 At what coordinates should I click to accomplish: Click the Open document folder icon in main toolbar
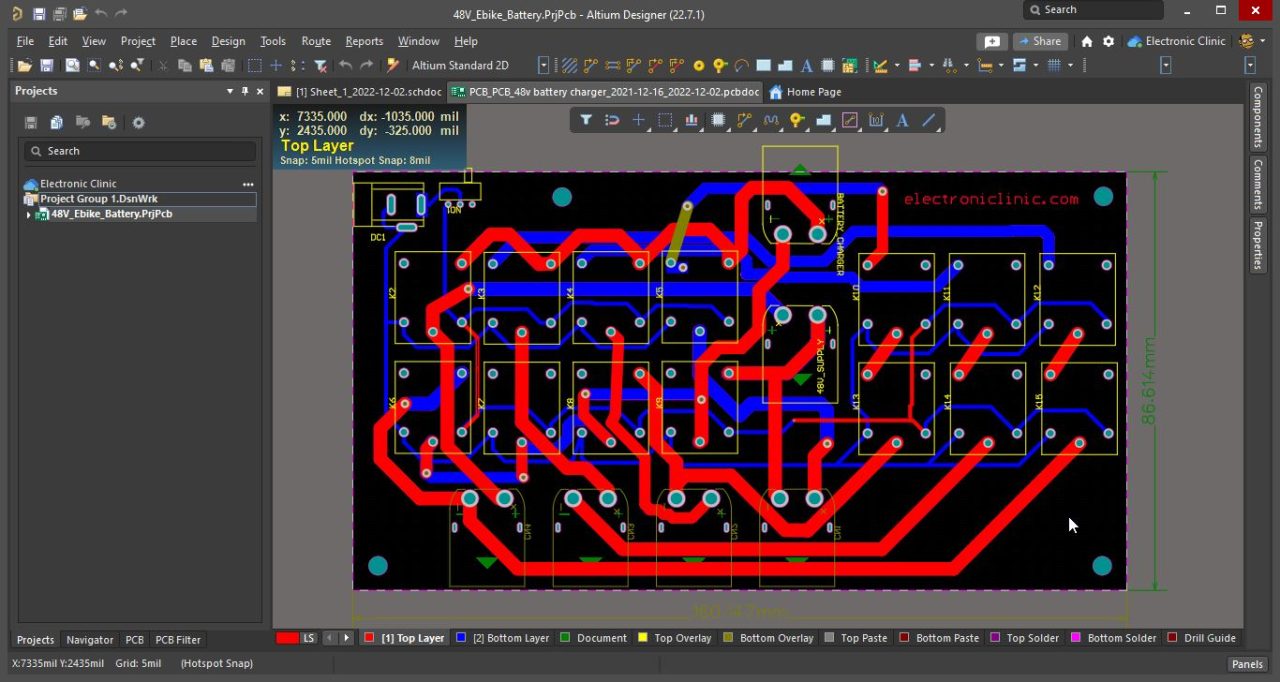point(24,66)
